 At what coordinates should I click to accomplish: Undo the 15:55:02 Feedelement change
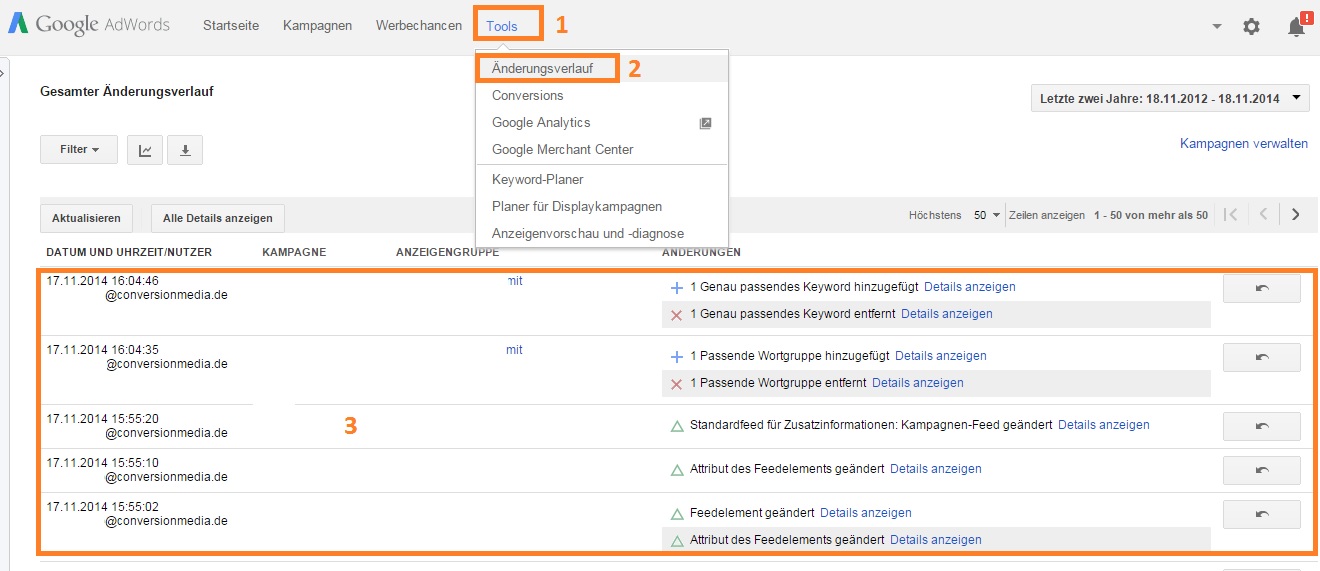click(1261, 514)
